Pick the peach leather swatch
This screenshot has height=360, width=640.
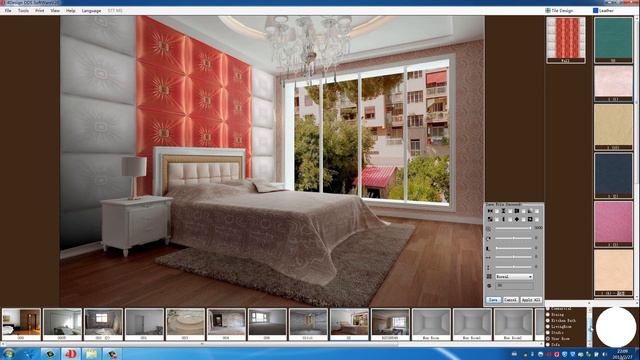[613, 273]
